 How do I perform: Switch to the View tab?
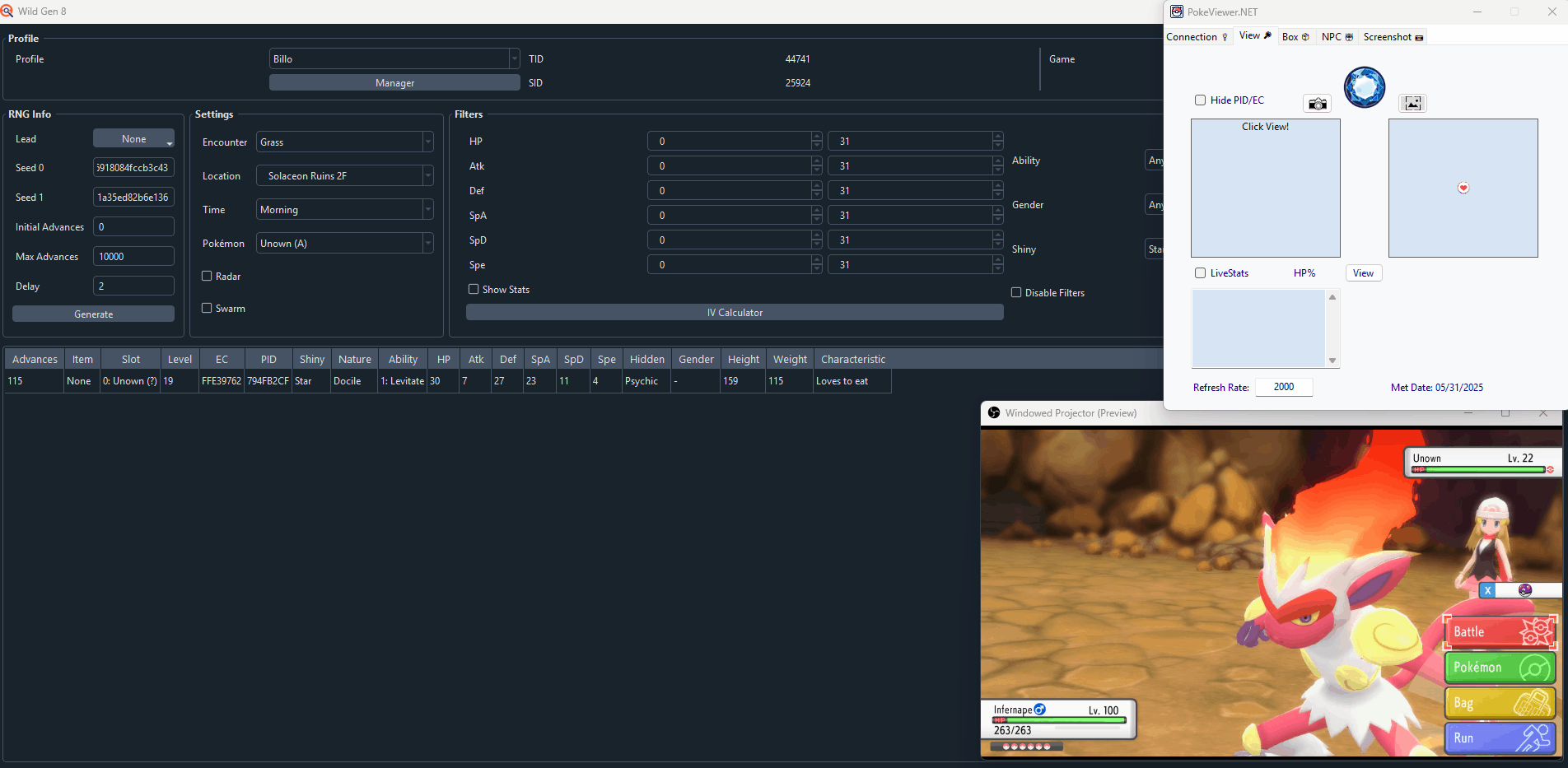pos(1255,36)
